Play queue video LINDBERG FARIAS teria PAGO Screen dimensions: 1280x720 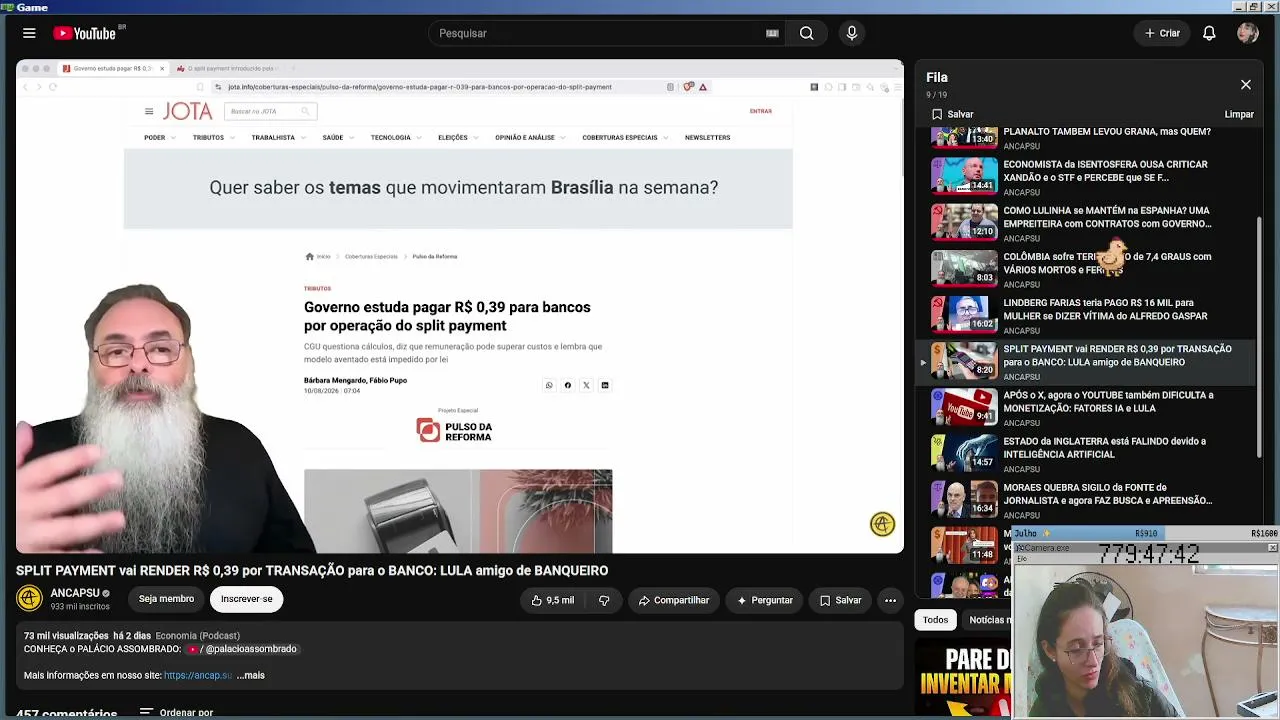(x=1087, y=315)
